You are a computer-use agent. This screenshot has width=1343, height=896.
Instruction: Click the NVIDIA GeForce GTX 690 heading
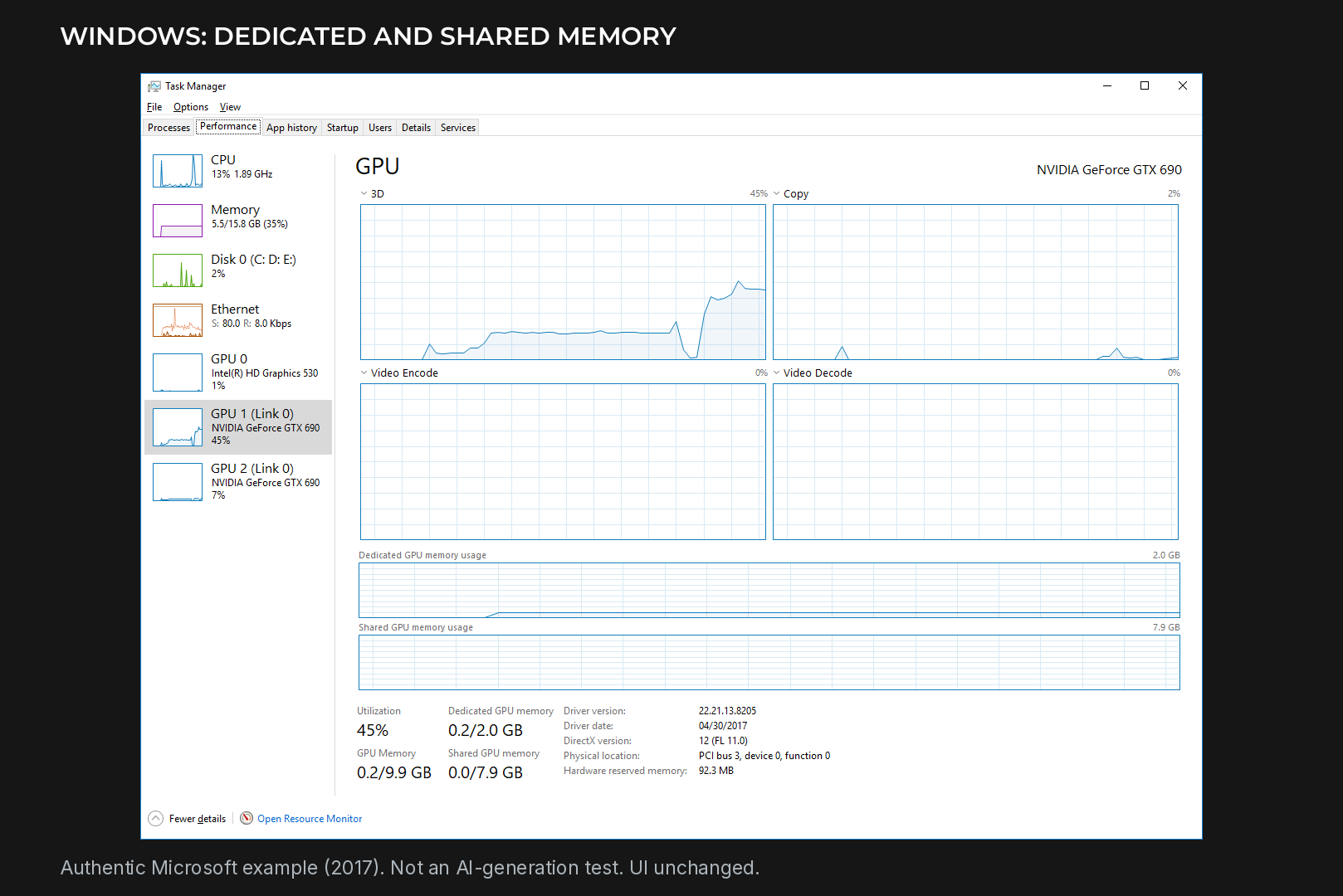tap(1109, 169)
